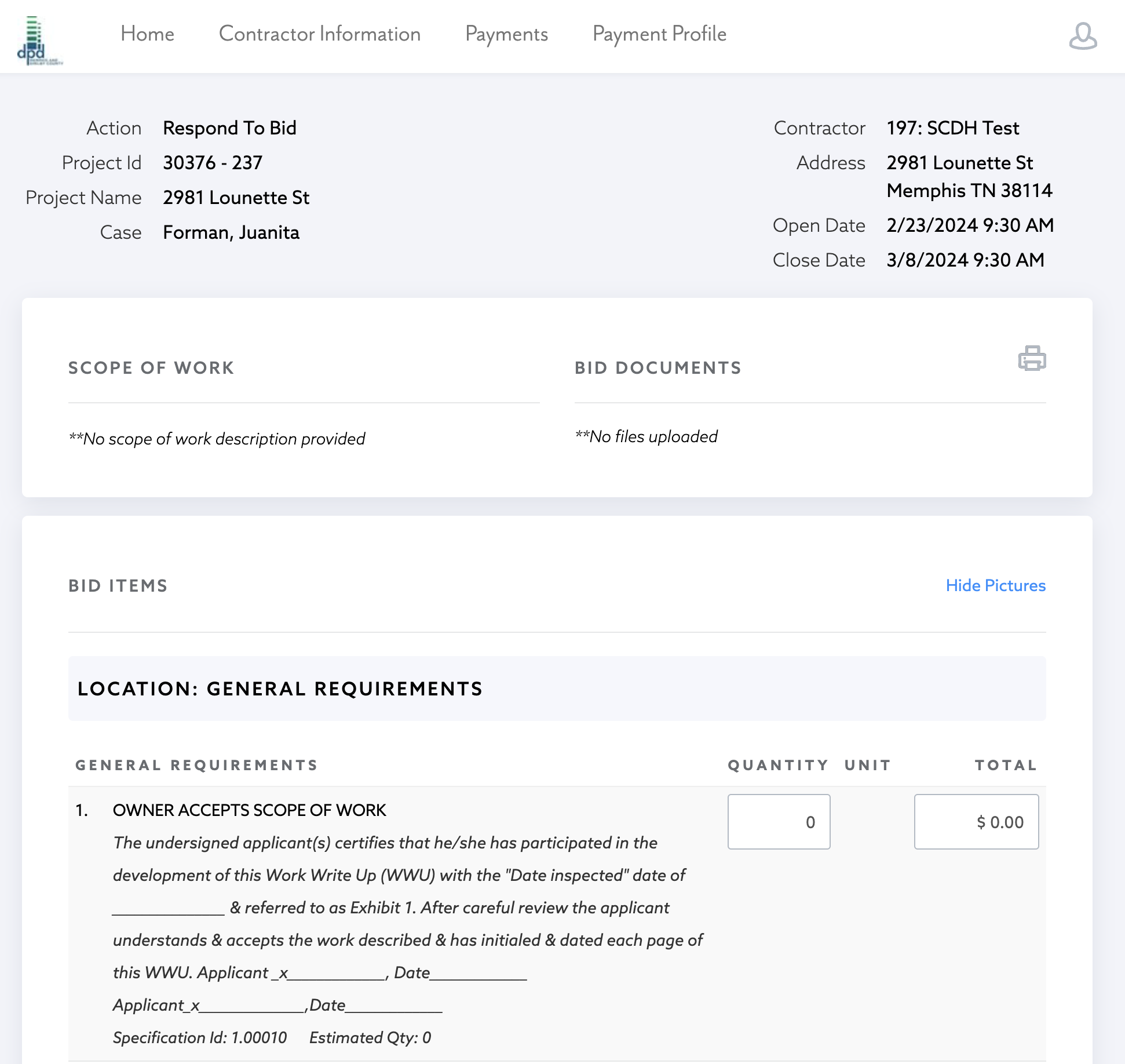Click the dpd logo icon
This screenshot has height=1064, width=1125.
pos(38,41)
